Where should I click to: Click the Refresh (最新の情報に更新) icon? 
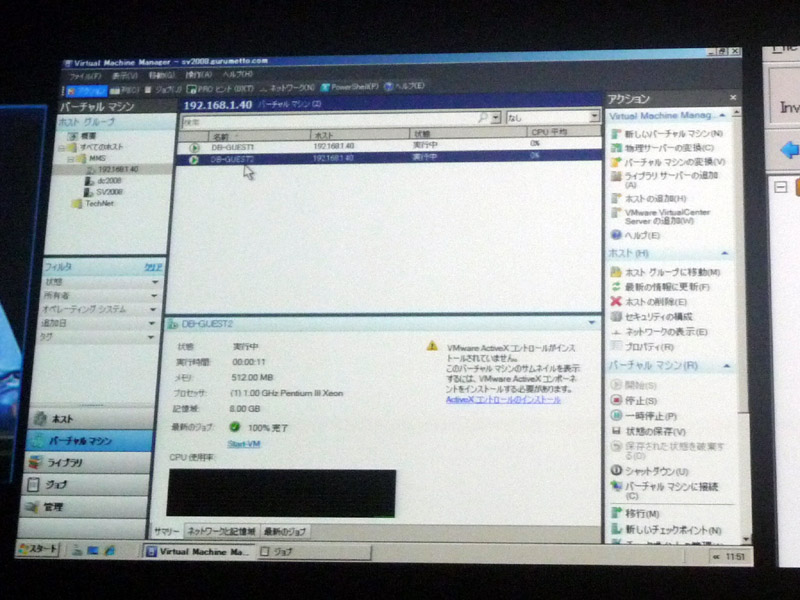pyautogui.click(x=616, y=287)
